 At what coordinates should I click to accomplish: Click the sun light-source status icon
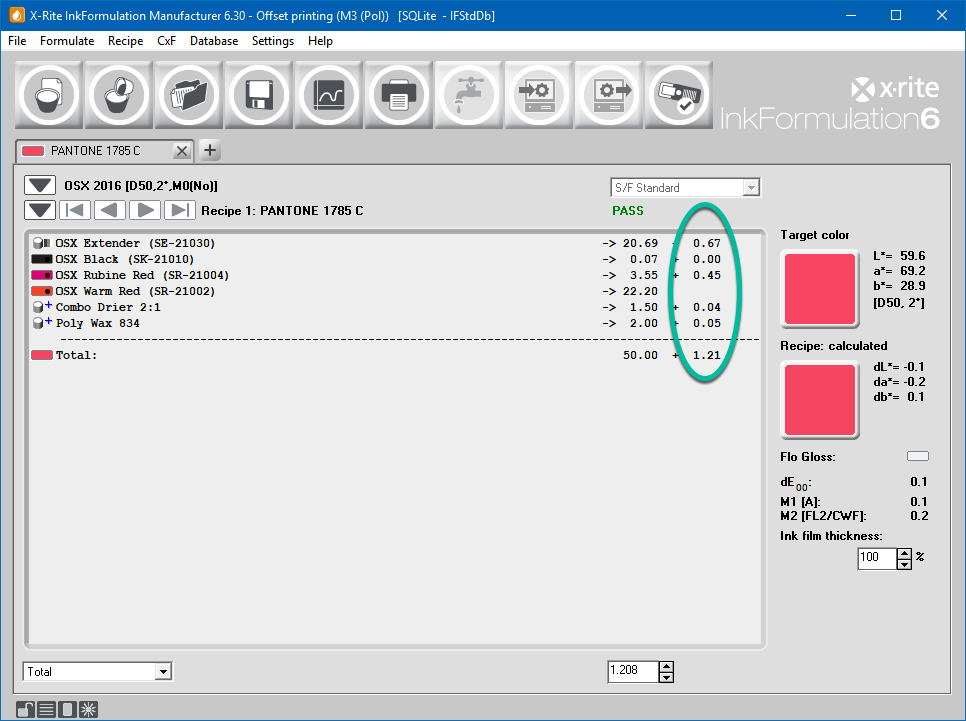tap(88, 709)
